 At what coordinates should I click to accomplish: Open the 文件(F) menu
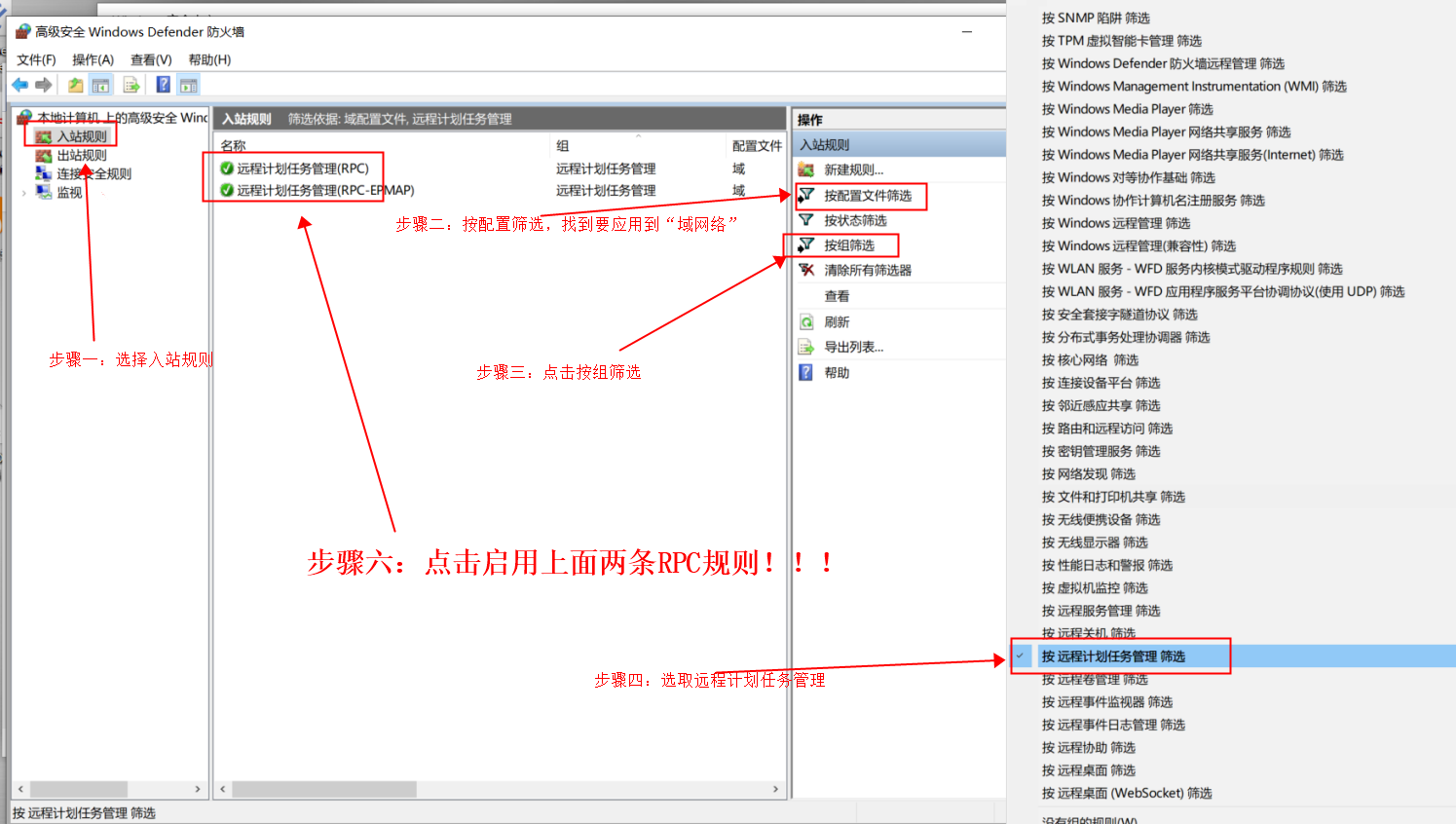coord(36,59)
